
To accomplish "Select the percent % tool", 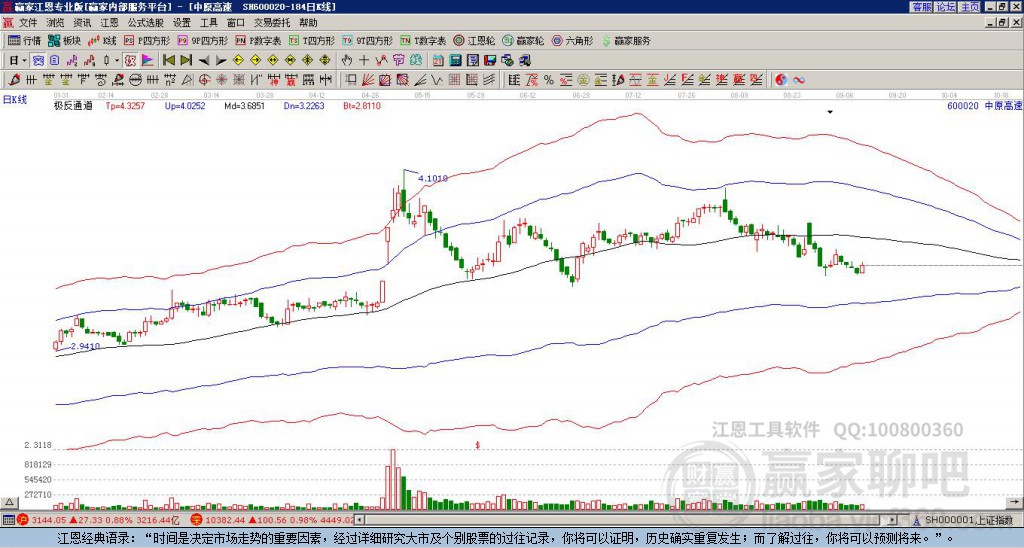I will pos(549,80).
